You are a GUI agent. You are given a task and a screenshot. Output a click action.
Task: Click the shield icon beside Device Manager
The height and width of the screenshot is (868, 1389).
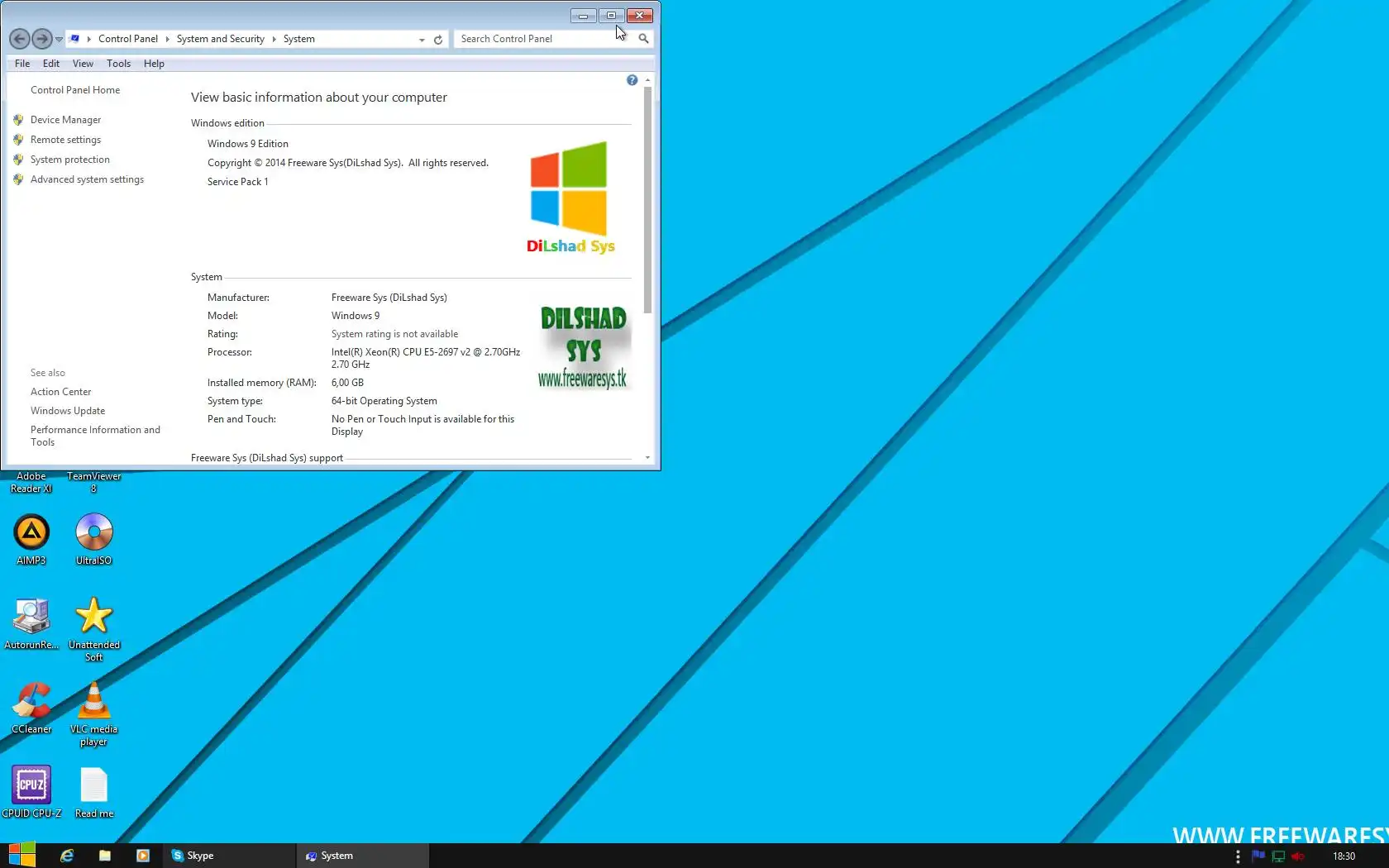click(x=18, y=120)
